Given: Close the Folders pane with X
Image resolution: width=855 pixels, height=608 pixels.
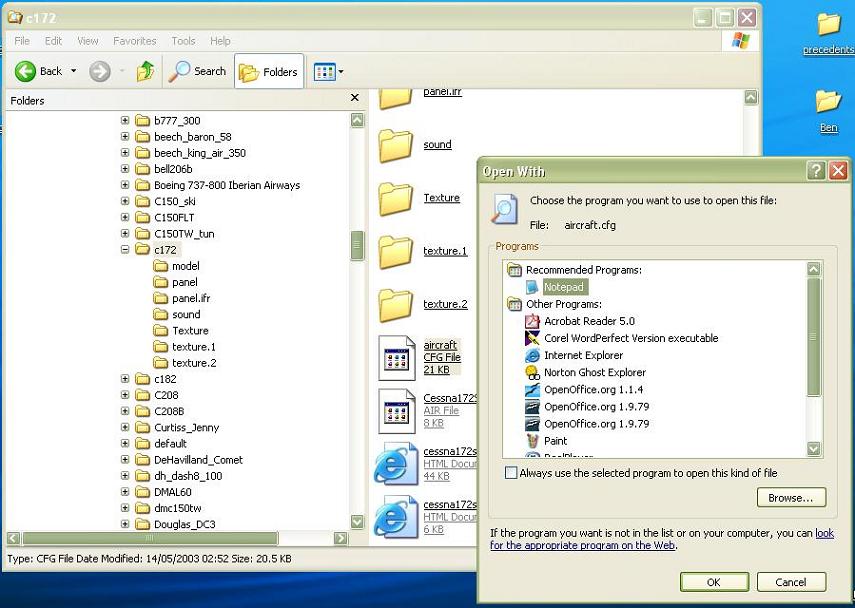Looking at the screenshot, I should [354, 99].
